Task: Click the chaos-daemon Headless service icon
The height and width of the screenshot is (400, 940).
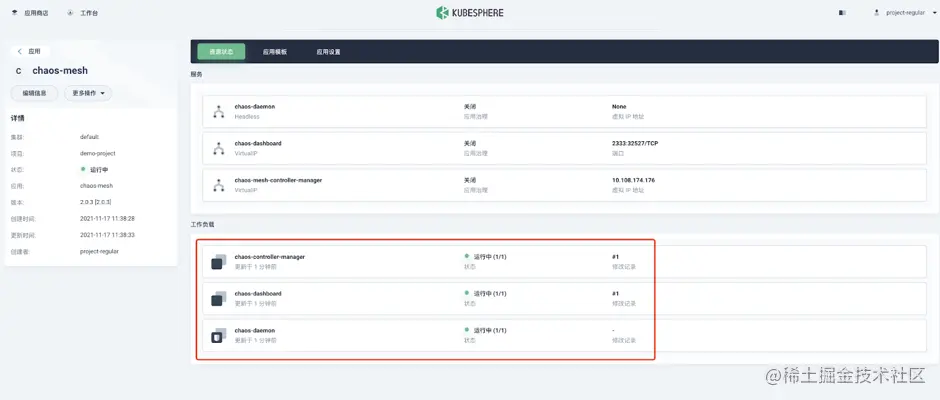Action: click(x=219, y=112)
